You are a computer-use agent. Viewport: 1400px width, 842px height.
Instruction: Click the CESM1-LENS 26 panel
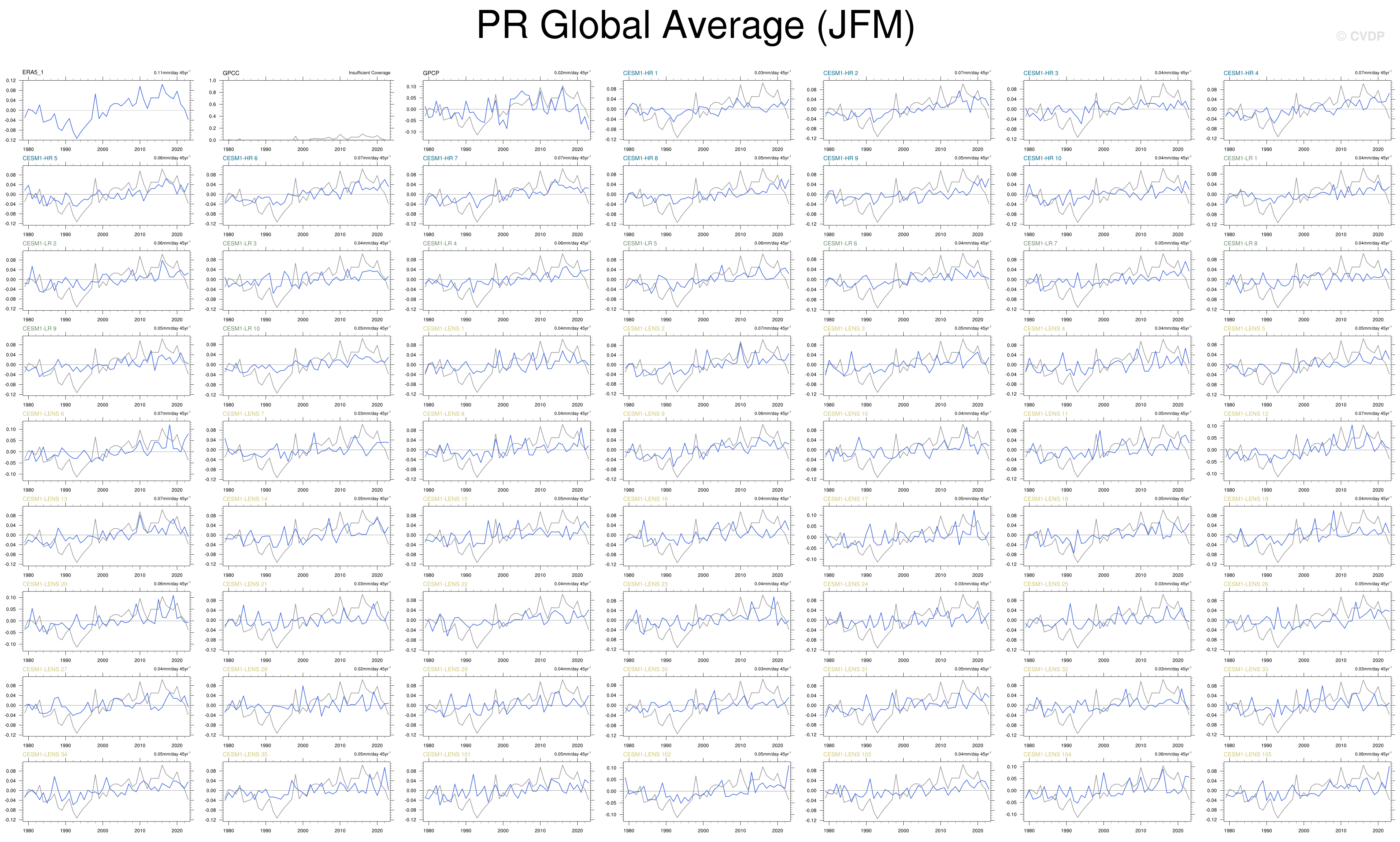pos(1307,621)
